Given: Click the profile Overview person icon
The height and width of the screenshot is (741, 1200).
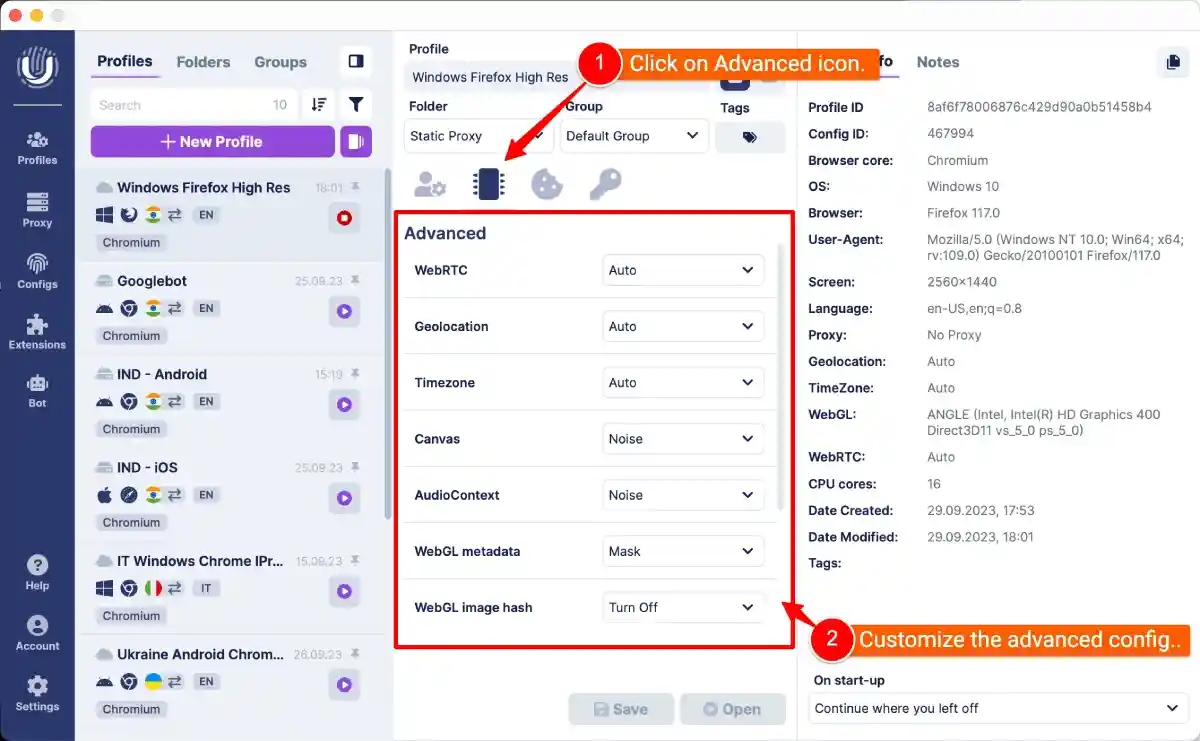Looking at the screenshot, I should 431,184.
